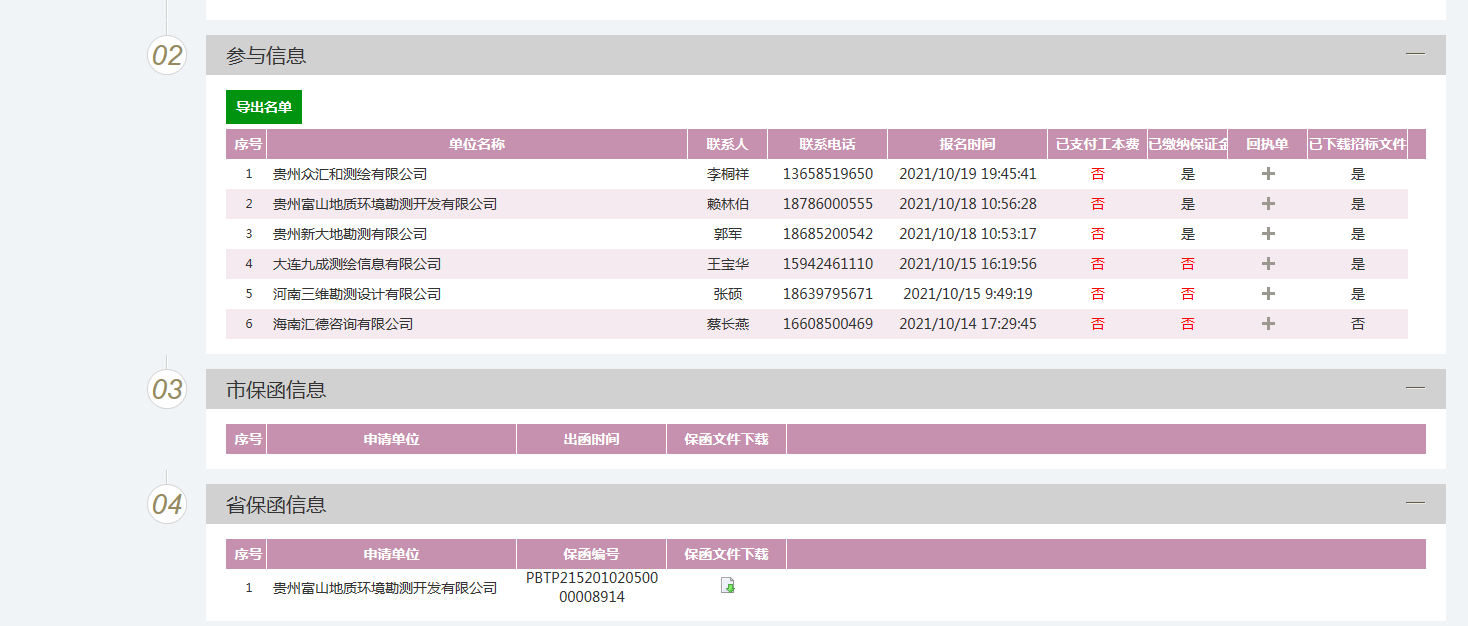1468x626 pixels.
Task: Select company name 河南三维勘测设计有限公司
Action: tap(357, 294)
